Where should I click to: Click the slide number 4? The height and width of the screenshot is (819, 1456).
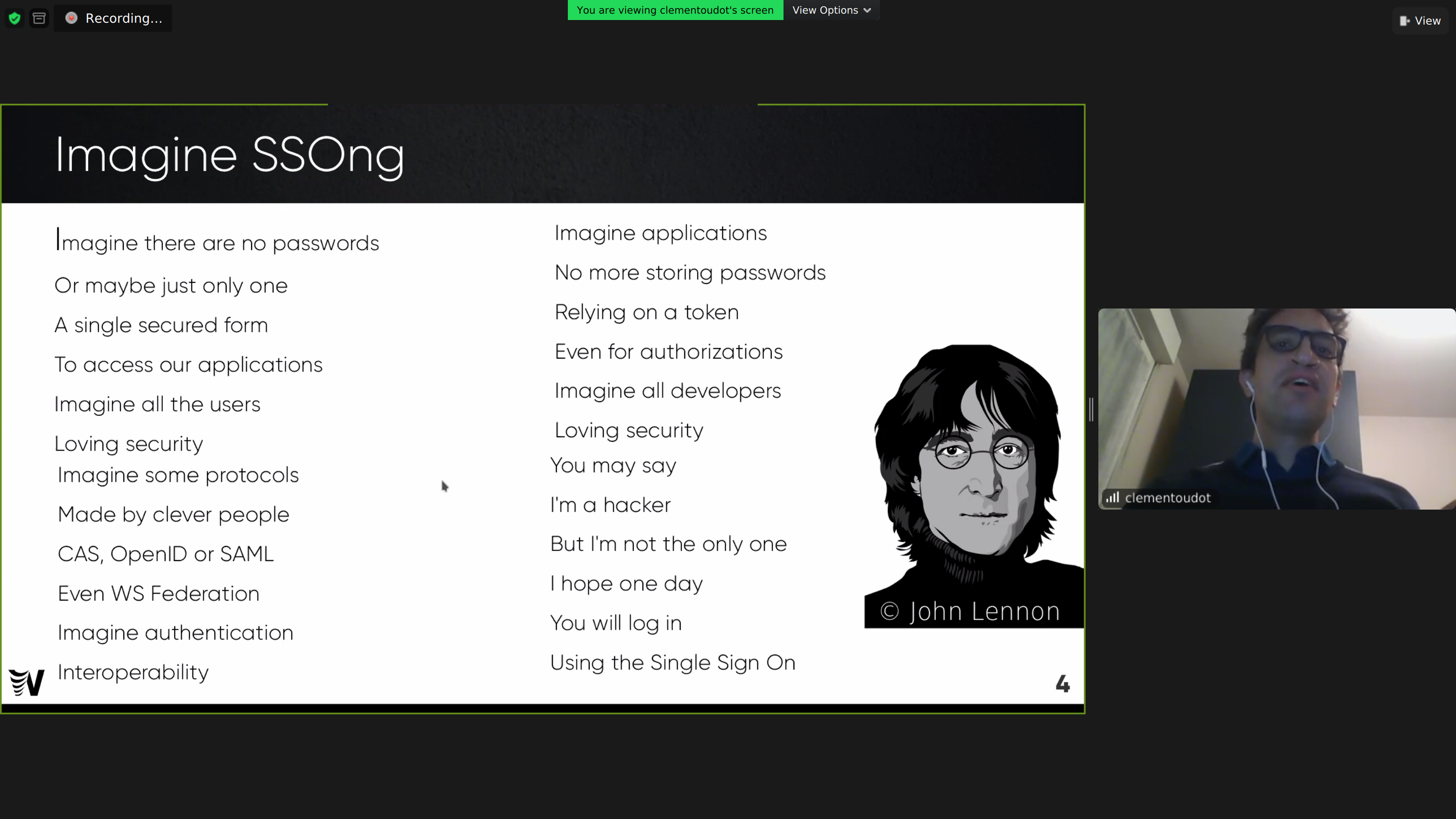pos(1062,684)
